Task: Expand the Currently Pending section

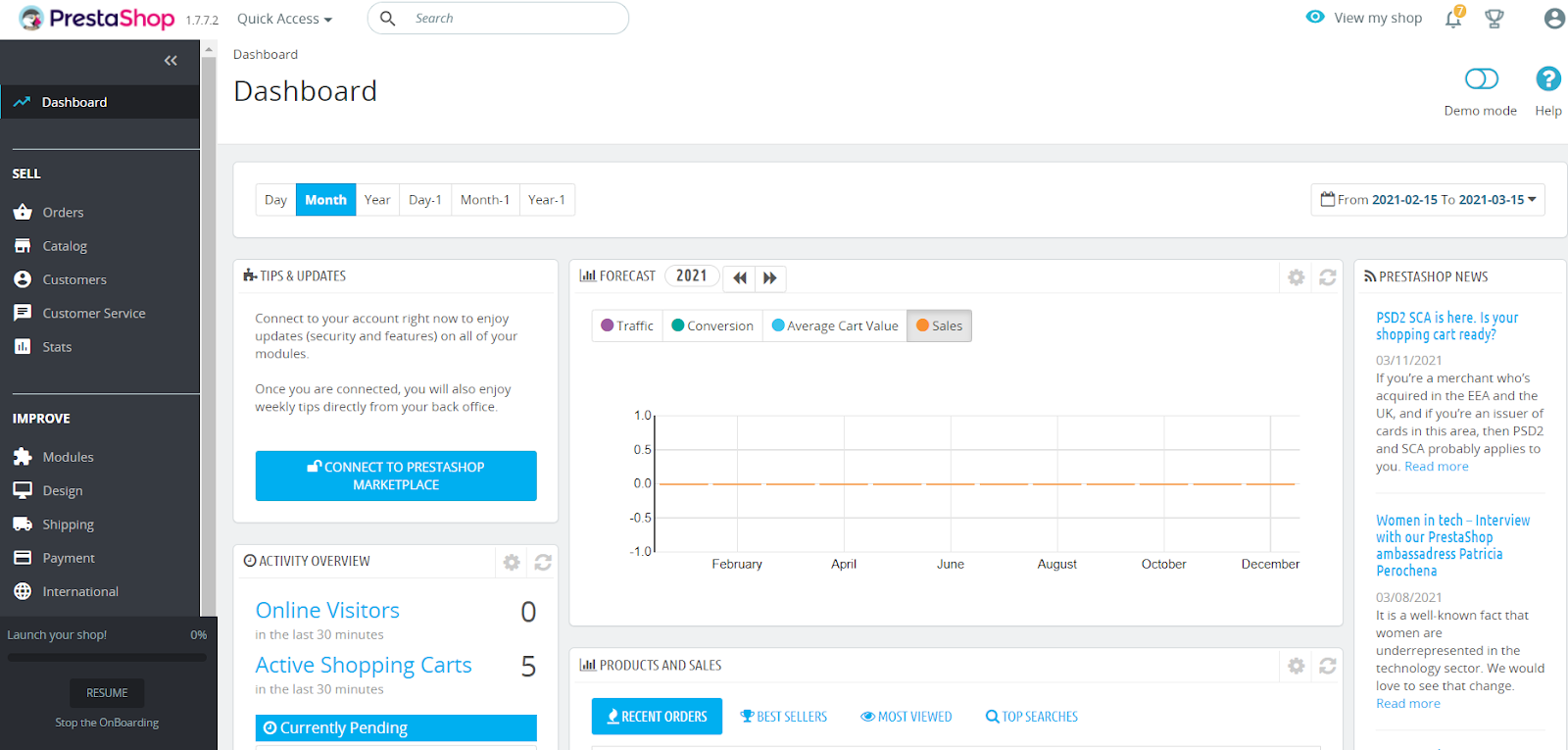Action: tap(396, 727)
